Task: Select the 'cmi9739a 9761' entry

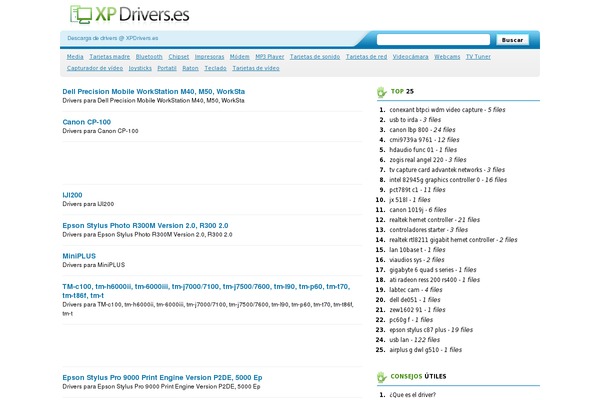Action: click(424, 140)
